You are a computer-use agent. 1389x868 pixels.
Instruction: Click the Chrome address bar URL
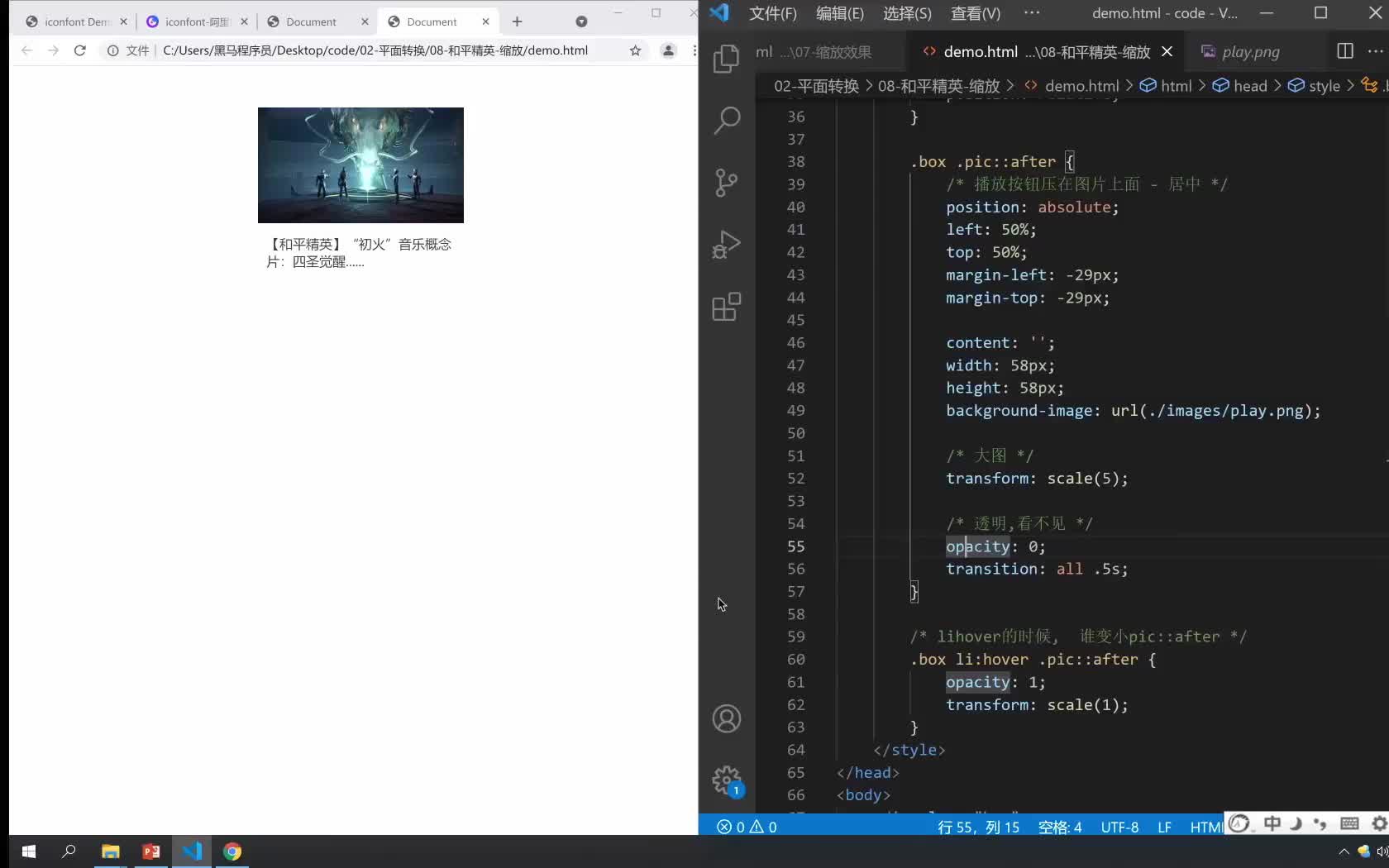pyautogui.click(x=375, y=50)
